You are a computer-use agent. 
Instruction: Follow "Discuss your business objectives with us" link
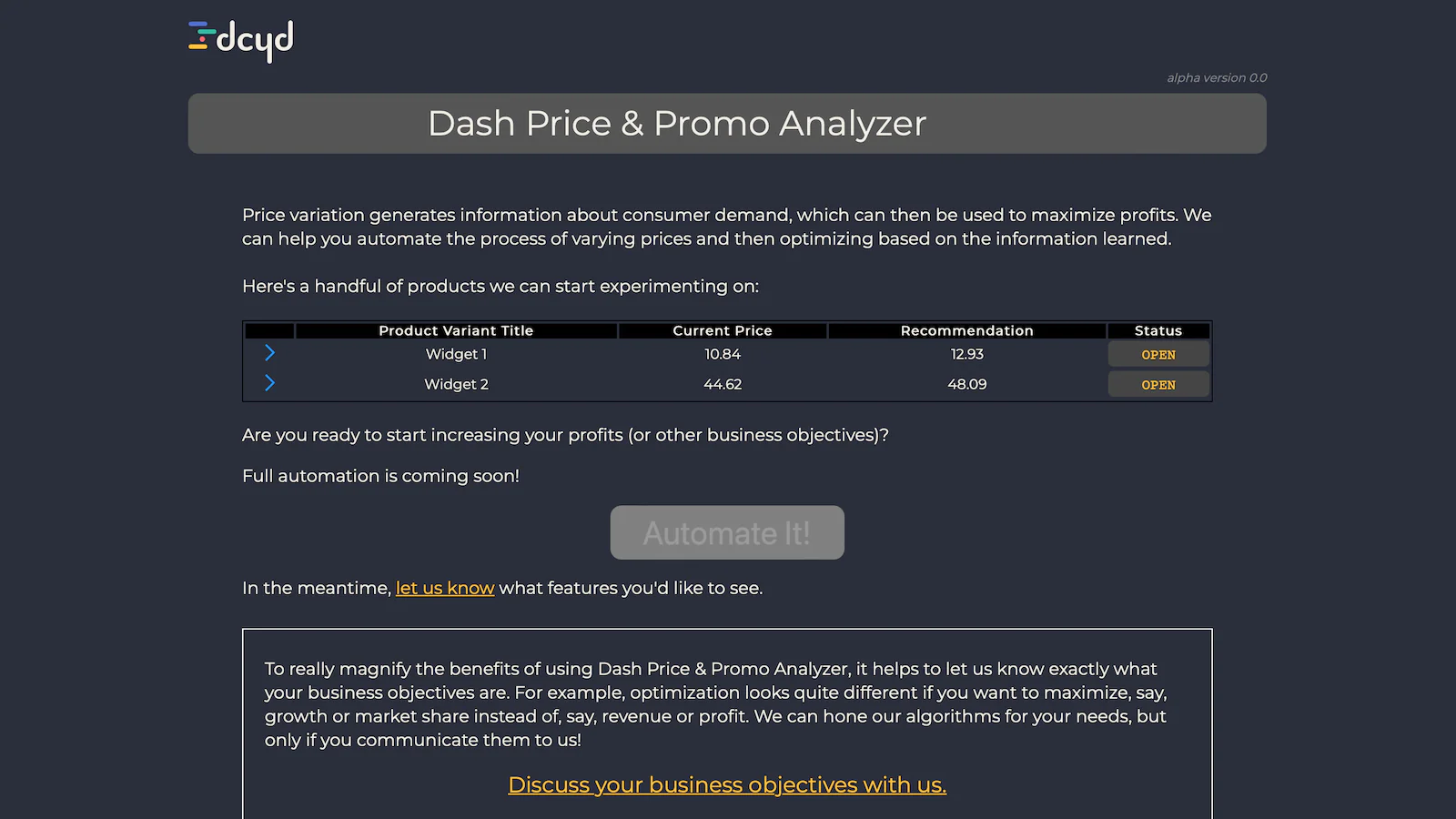pyautogui.click(x=726, y=785)
